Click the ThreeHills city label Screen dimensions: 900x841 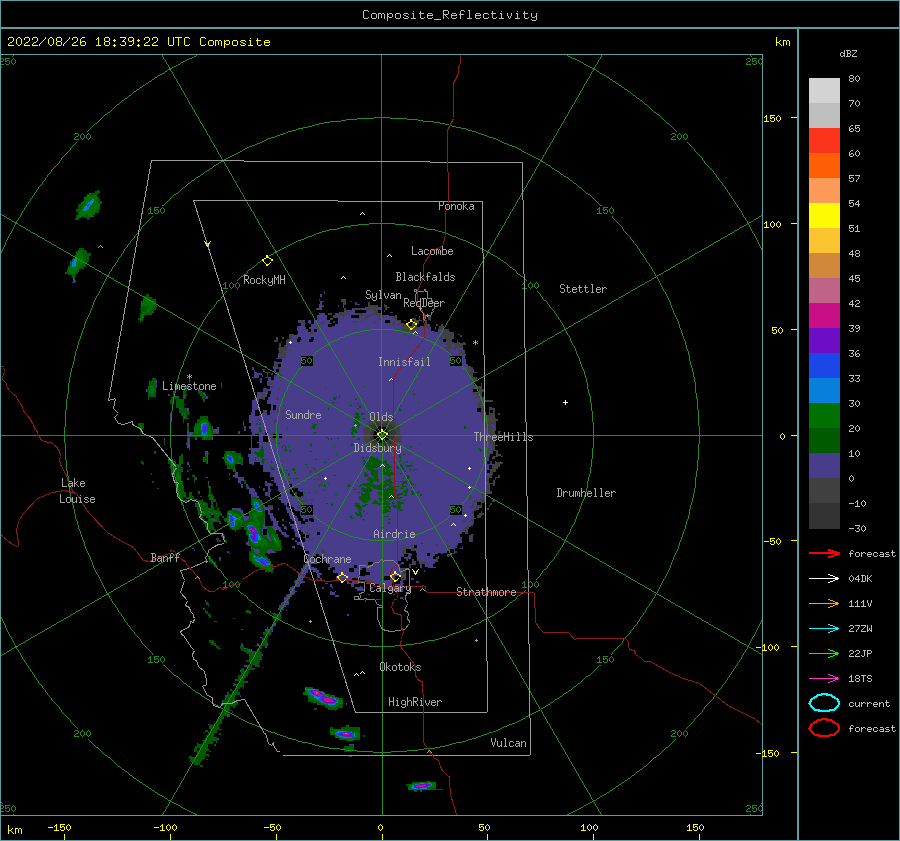(x=503, y=437)
